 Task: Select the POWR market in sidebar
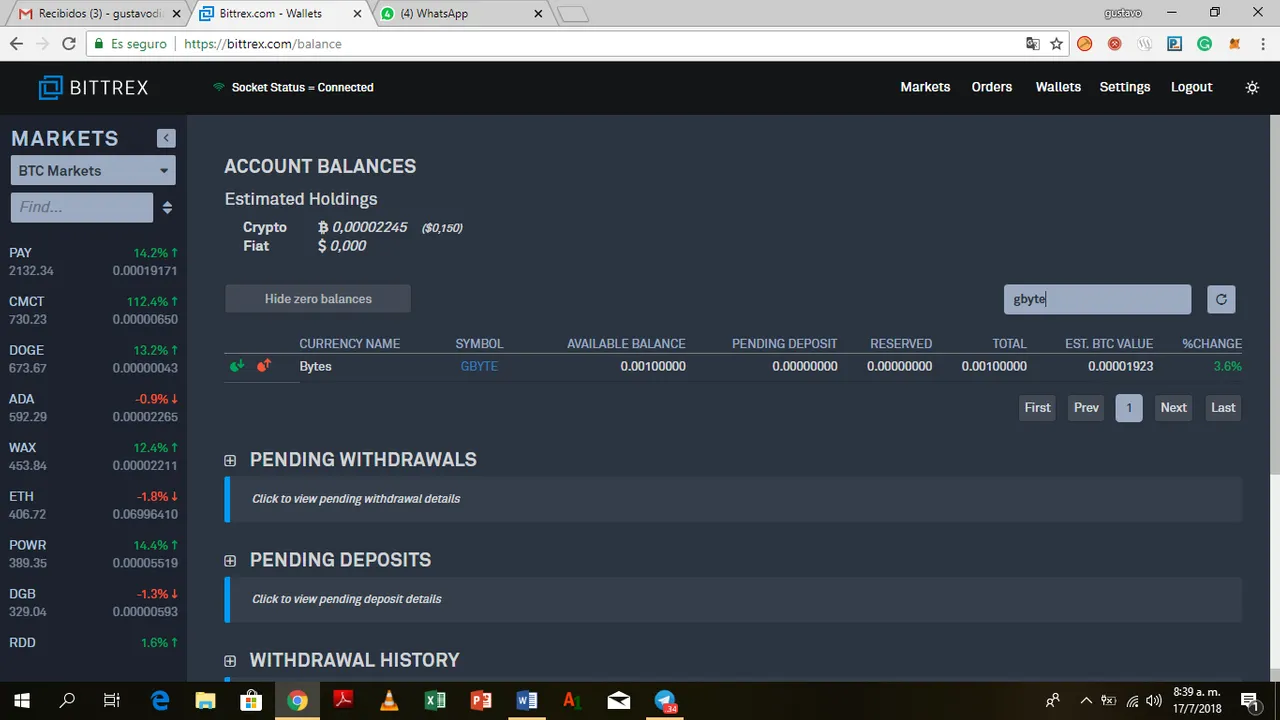(x=93, y=554)
